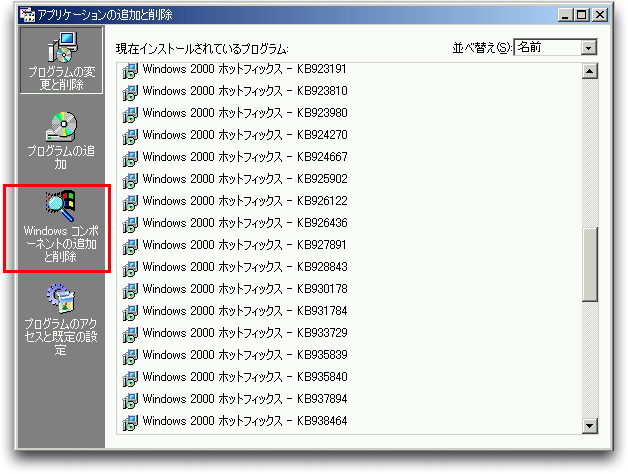Select Windows 2000 ホットフィックス - KB930178 text
This screenshot has height=474, width=628.
pos(245,289)
